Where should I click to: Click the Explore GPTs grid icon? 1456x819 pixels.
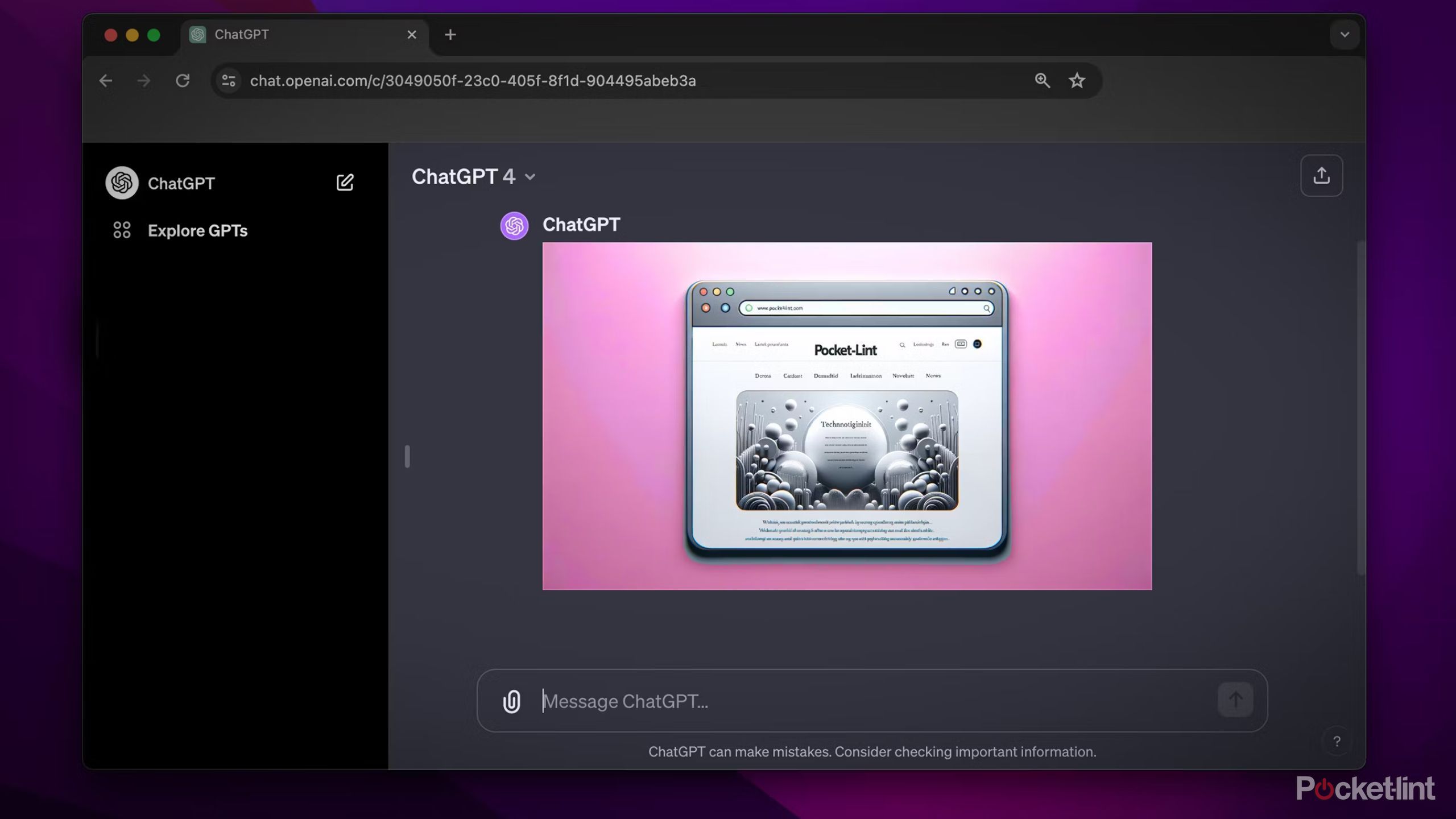122,230
